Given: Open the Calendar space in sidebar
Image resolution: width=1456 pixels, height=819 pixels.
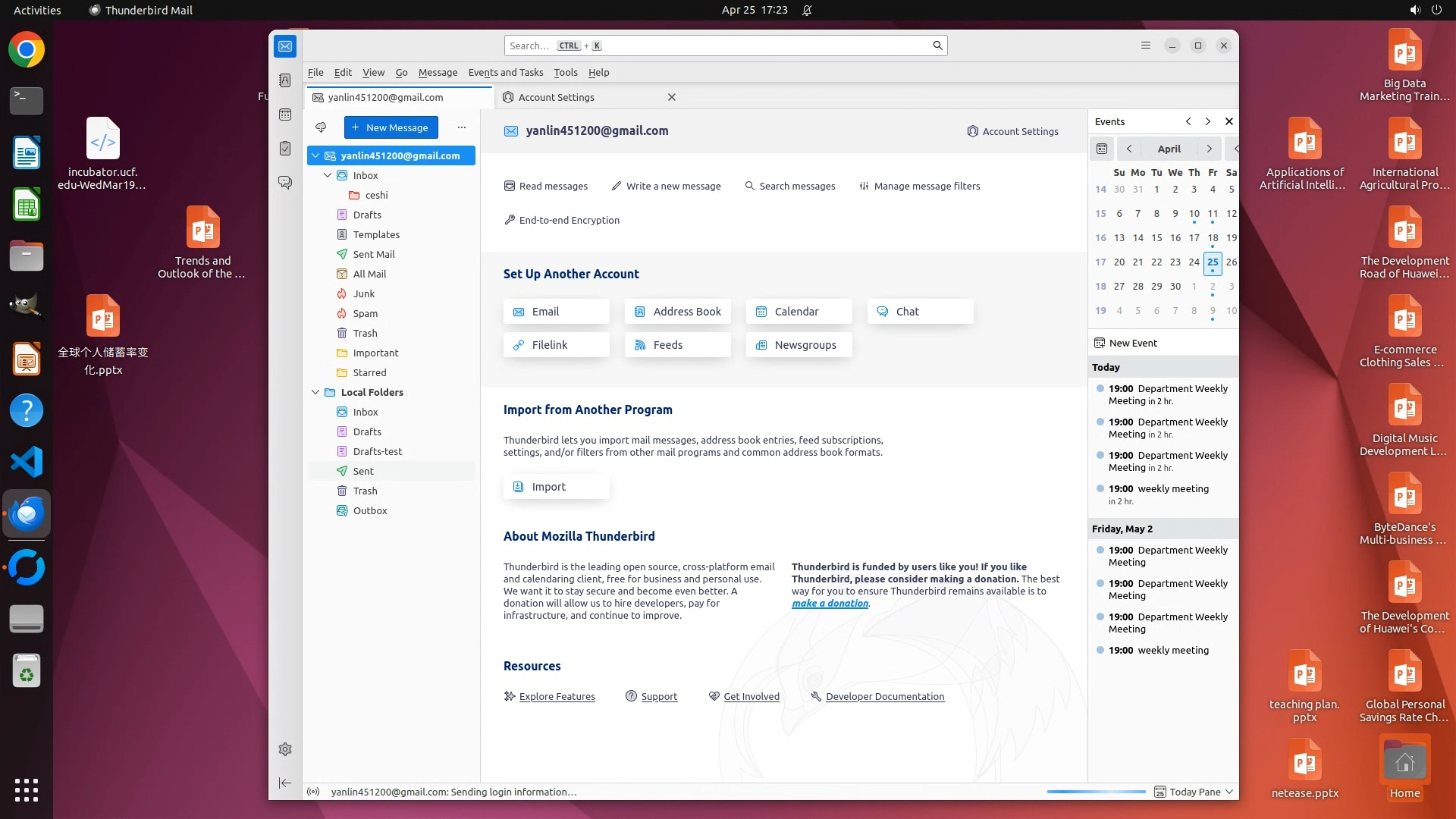Looking at the screenshot, I should point(285,115).
